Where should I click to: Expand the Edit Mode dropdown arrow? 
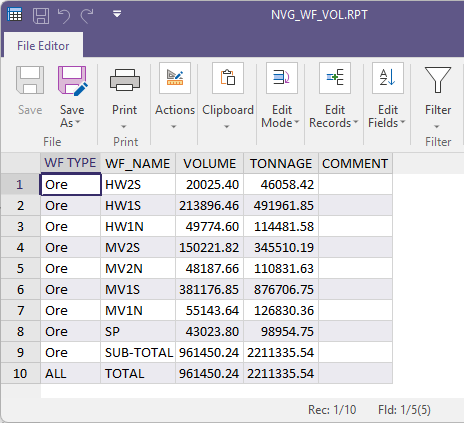(x=296, y=122)
